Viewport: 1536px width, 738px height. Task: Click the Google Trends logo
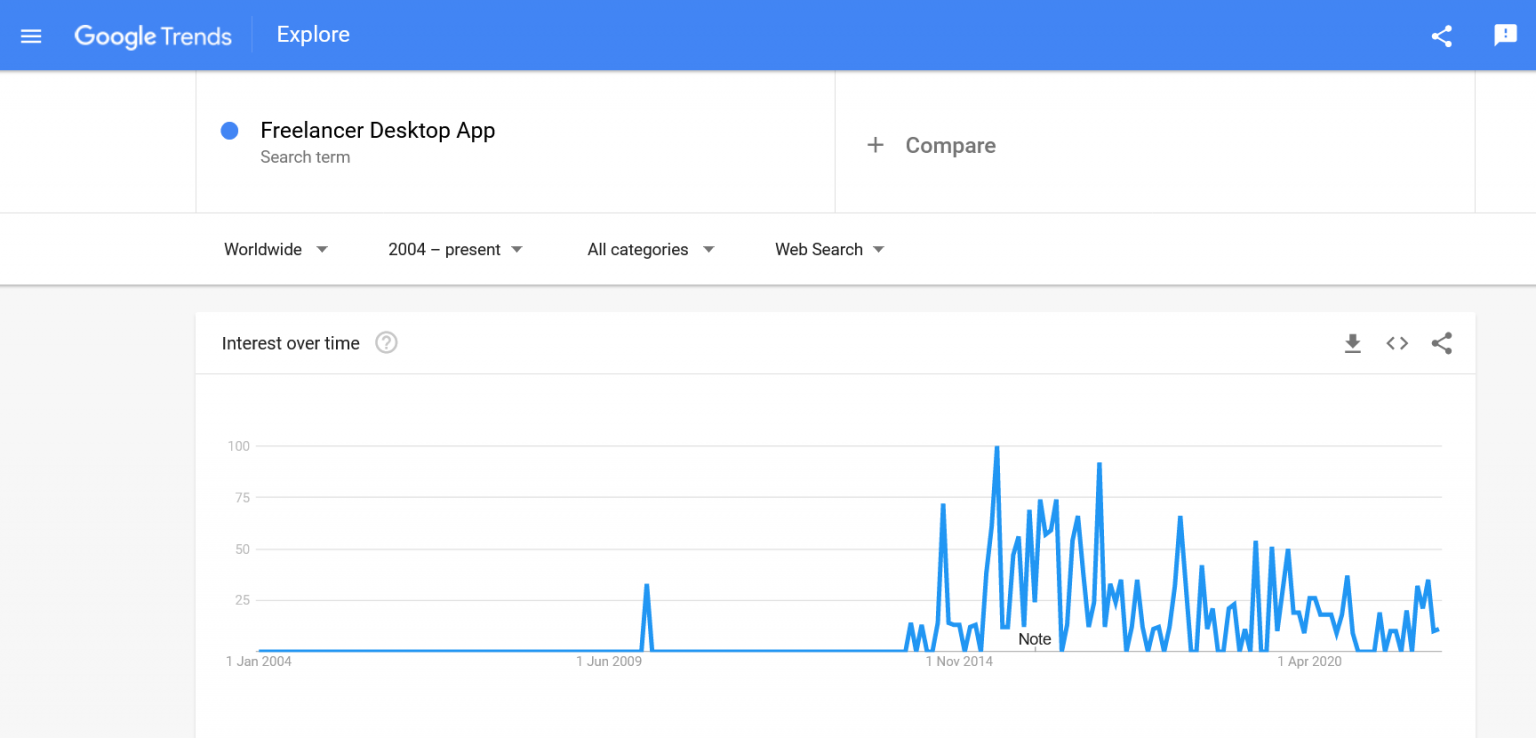(152, 35)
